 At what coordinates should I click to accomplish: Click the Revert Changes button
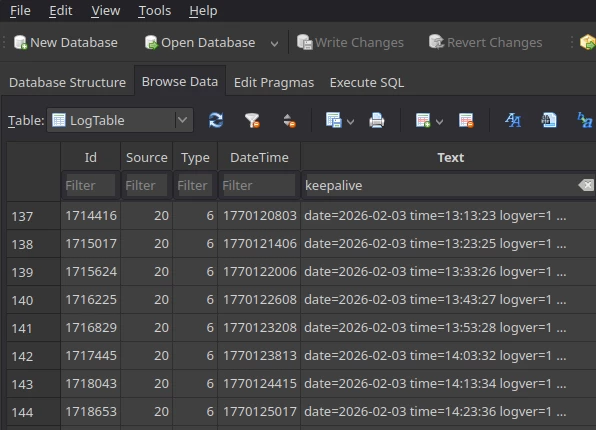(485, 42)
